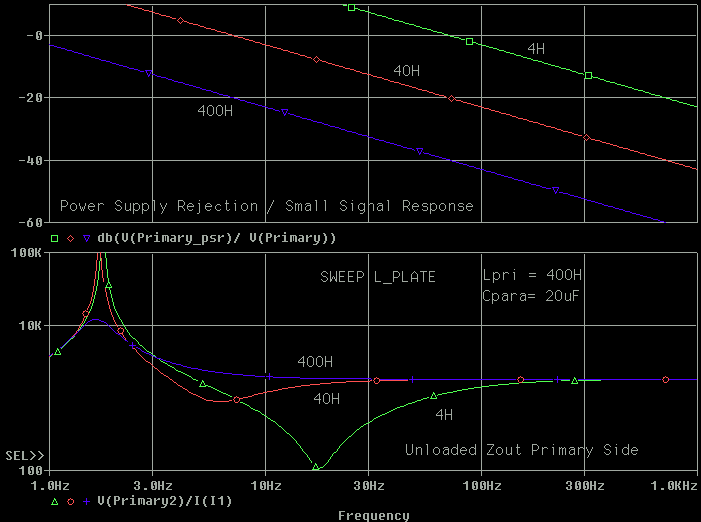Image resolution: width=701 pixels, height=522 pixels.
Task: Click red circle legend marker in lower plot
Action: [x=70, y=501]
